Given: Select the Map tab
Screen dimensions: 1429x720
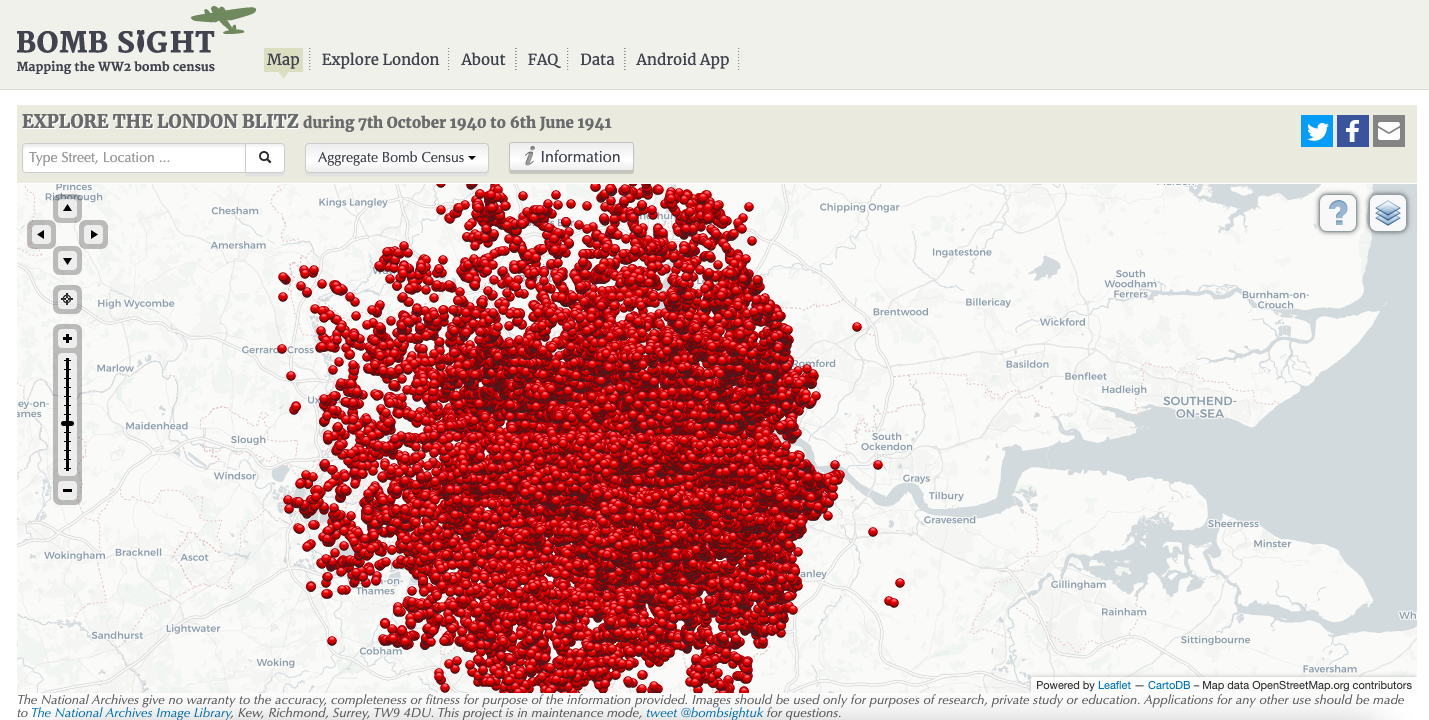Looking at the screenshot, I should pyautogui.click(x=283, y=59).
